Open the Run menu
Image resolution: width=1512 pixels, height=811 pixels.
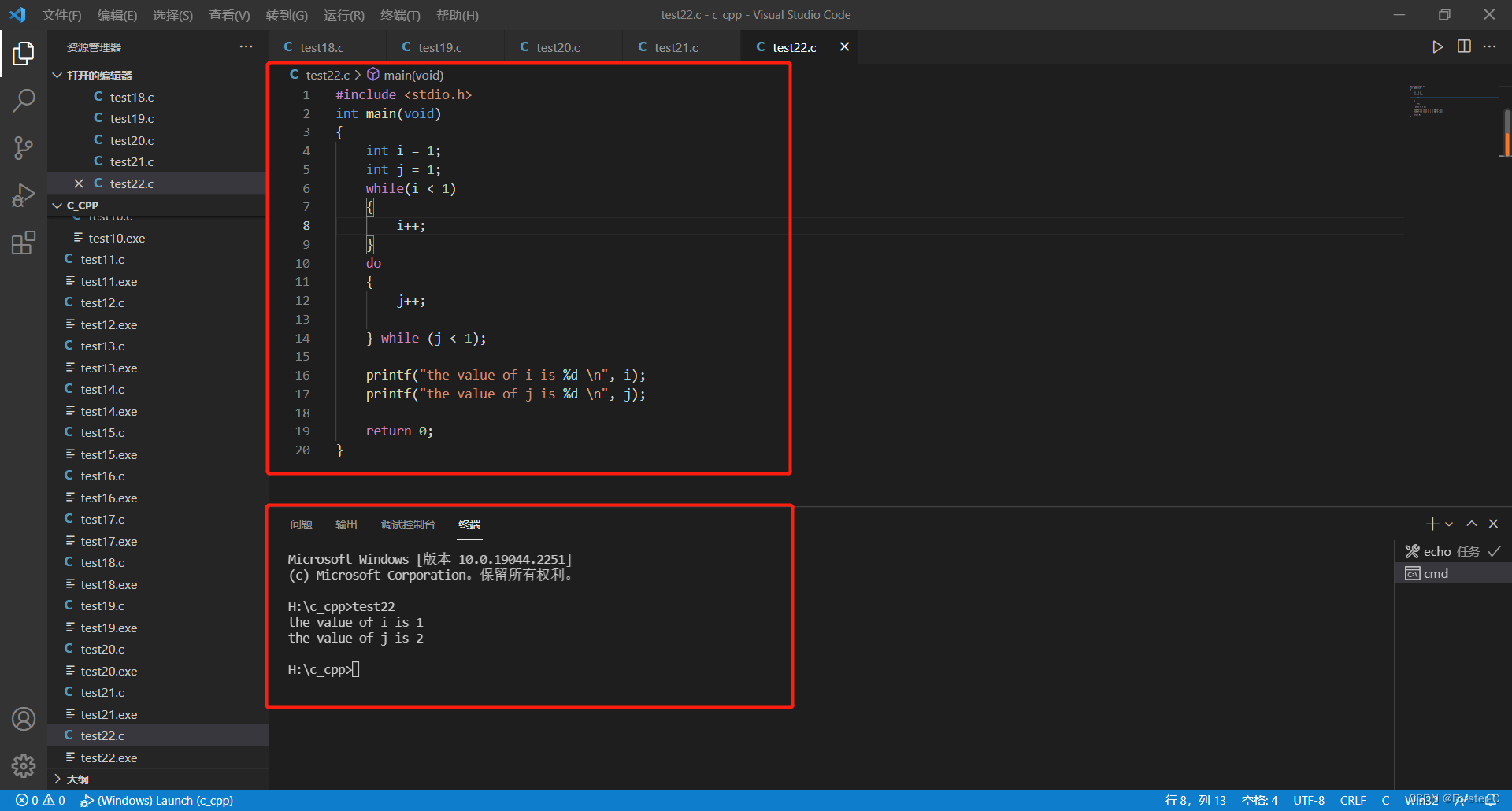click(344, 15)
